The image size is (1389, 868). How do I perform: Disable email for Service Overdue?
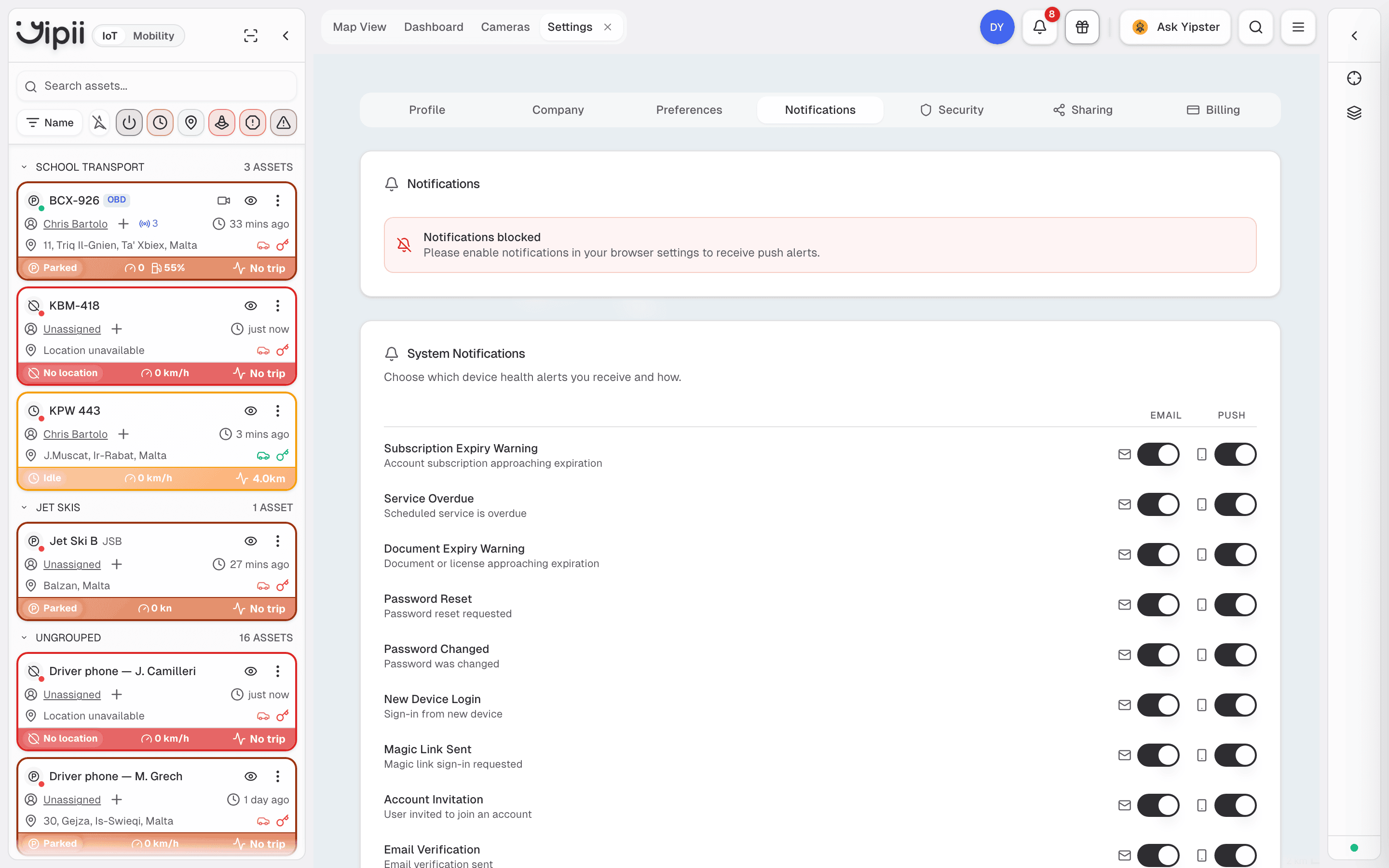tap(1158, 504)
